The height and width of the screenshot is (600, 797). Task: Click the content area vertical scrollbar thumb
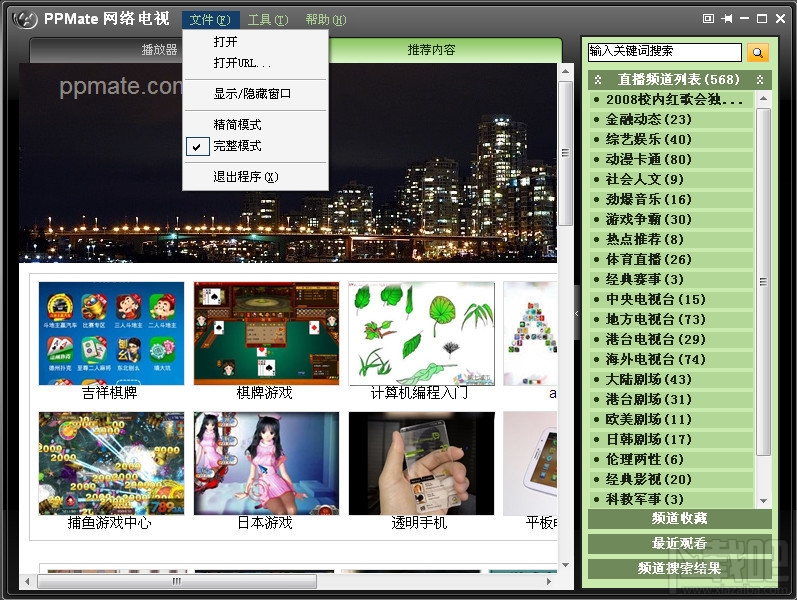pos(565,153)
